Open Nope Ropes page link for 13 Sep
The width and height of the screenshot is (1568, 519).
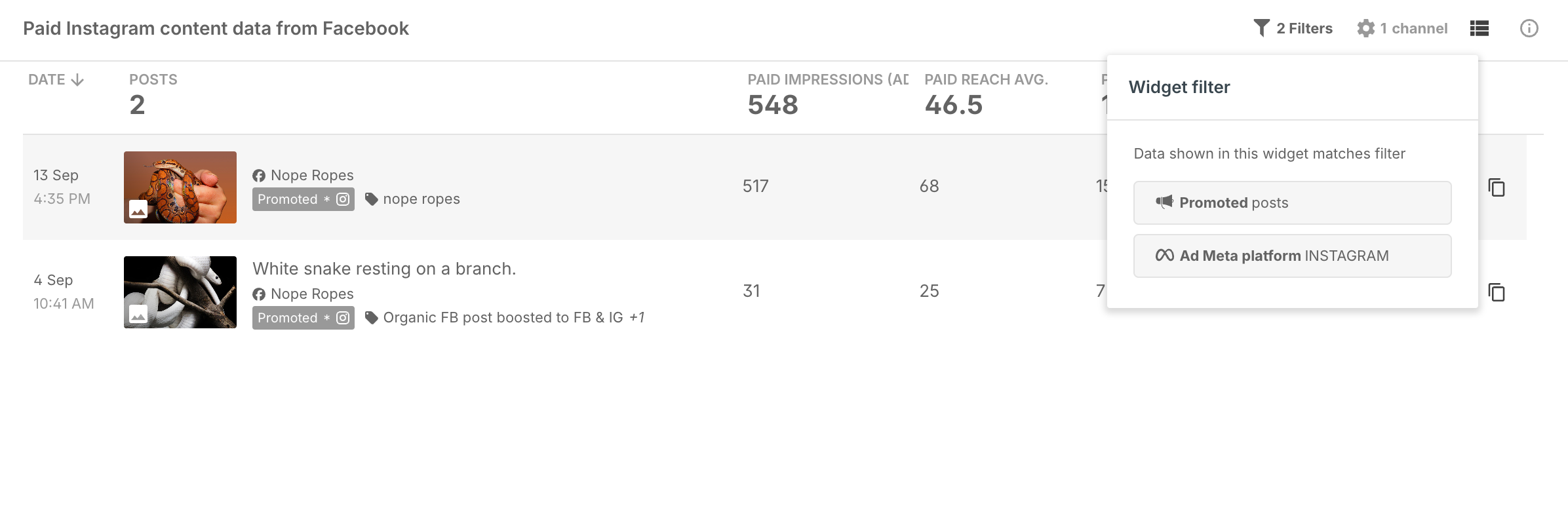click(312, 176)
